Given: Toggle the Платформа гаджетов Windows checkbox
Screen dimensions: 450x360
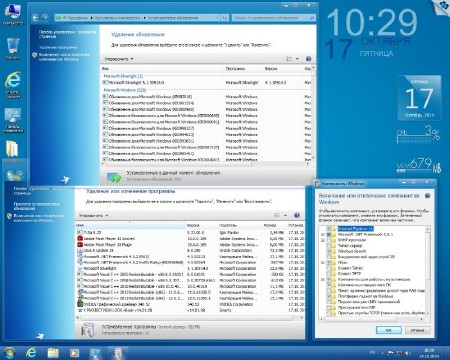Looking at the screenshot, I should [x=329, y=296].
